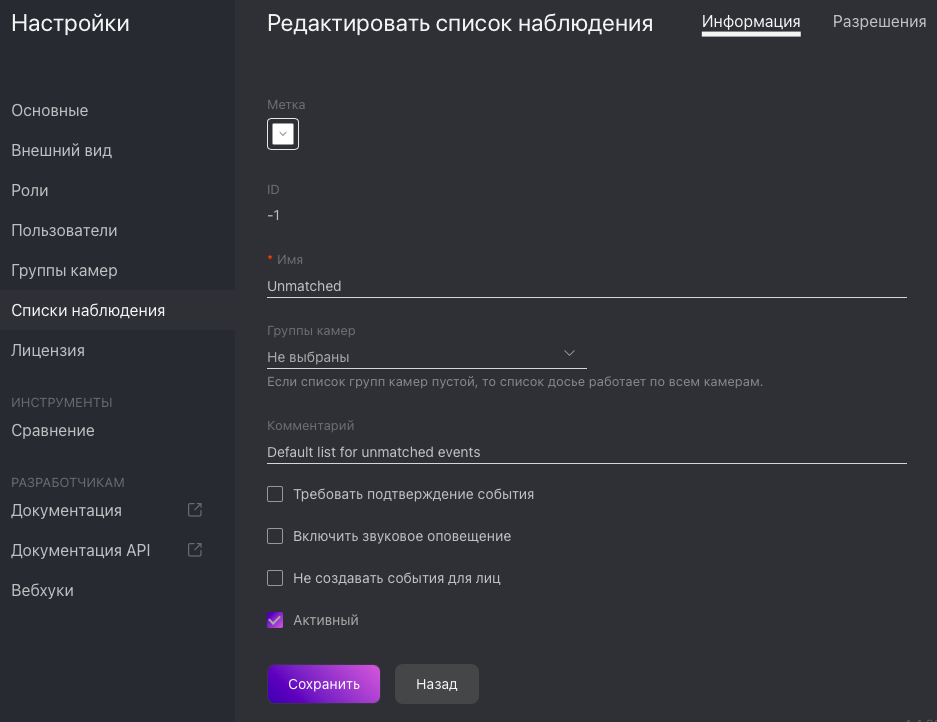Open the Вебхуки developer page
937x722 pixels.
coord(42,590)
